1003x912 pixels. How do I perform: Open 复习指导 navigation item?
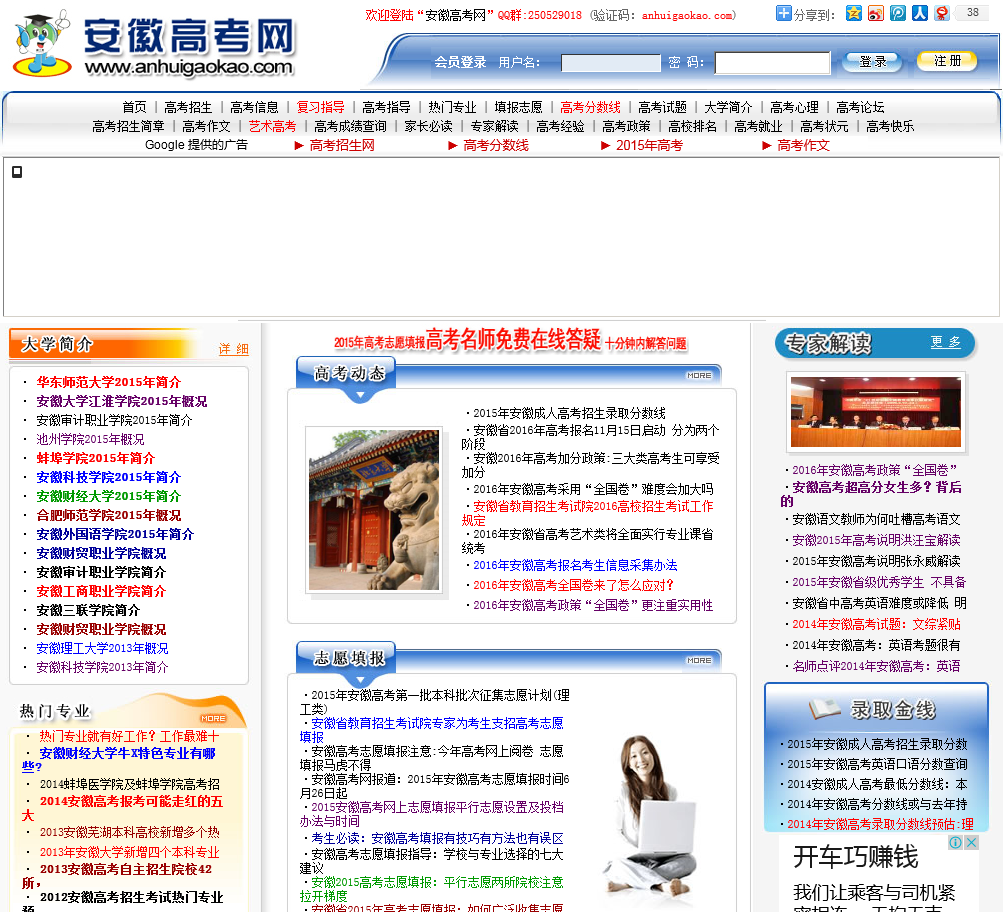click(320, 107)
